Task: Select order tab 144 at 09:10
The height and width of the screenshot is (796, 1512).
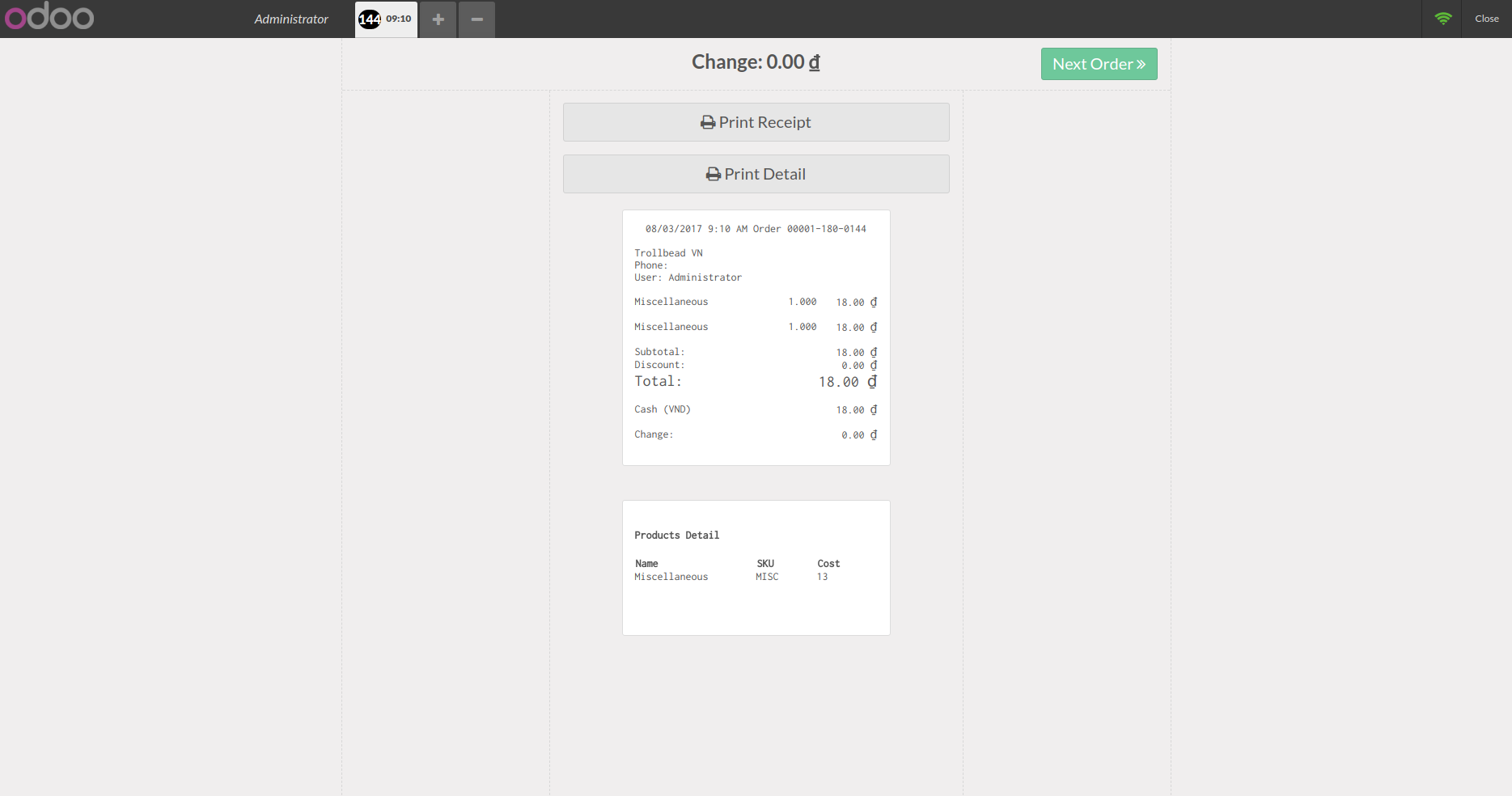Action: point(386,19)
